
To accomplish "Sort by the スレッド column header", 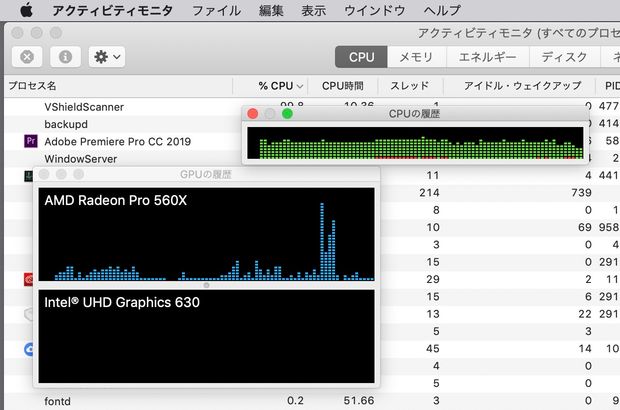I will pos(409,86).
